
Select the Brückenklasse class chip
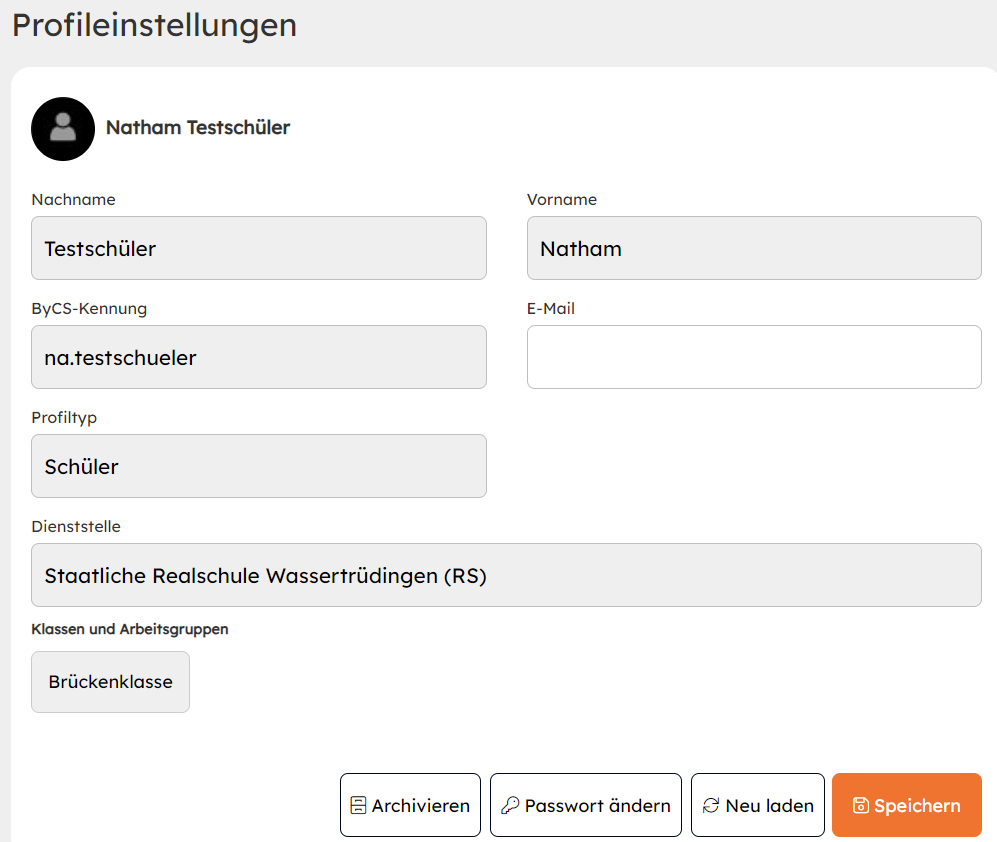[x=110, y=682]
